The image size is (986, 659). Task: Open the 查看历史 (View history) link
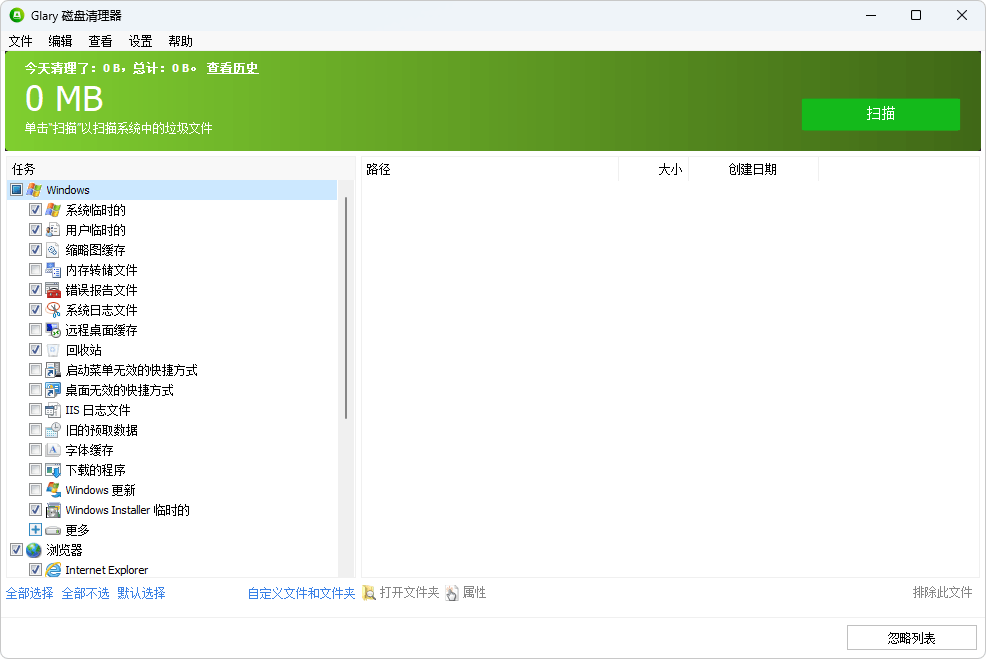click(232, 68)
